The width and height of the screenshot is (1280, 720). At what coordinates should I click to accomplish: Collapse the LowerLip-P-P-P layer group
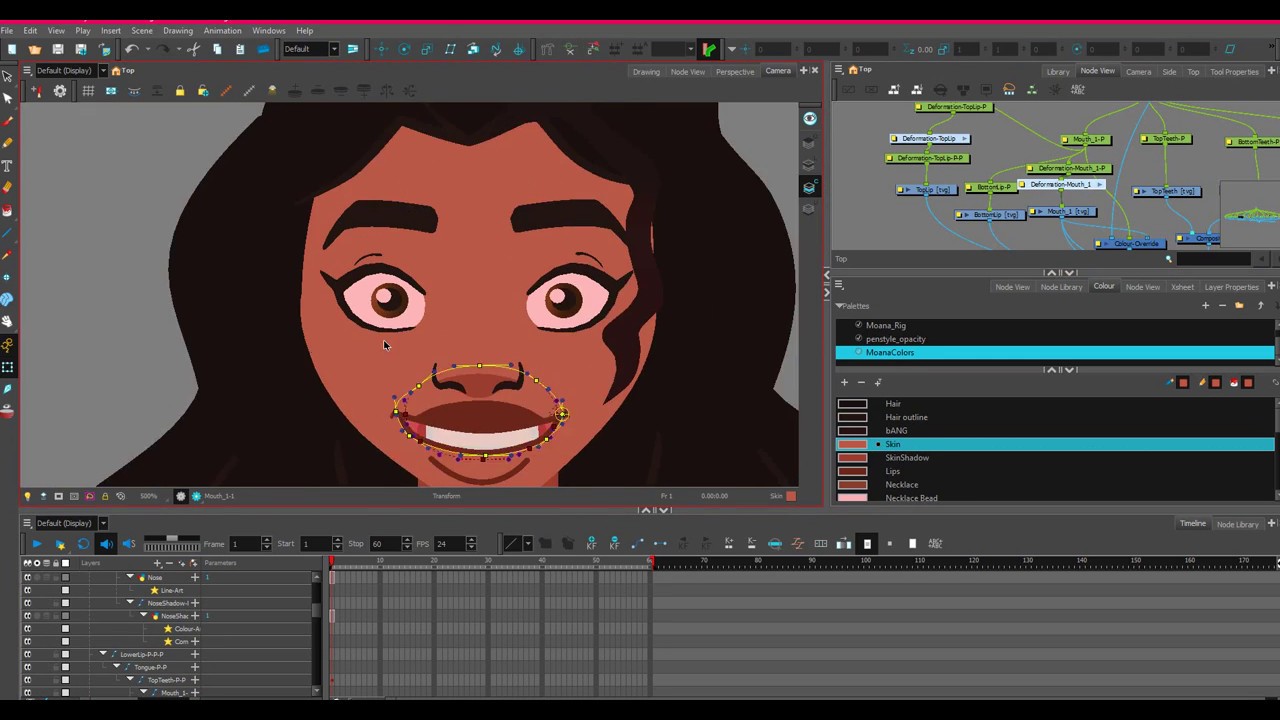[102, 654]
